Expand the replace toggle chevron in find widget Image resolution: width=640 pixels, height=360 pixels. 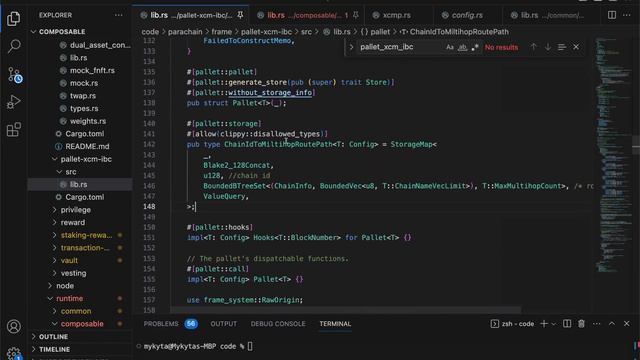click(x=351, y=47)
